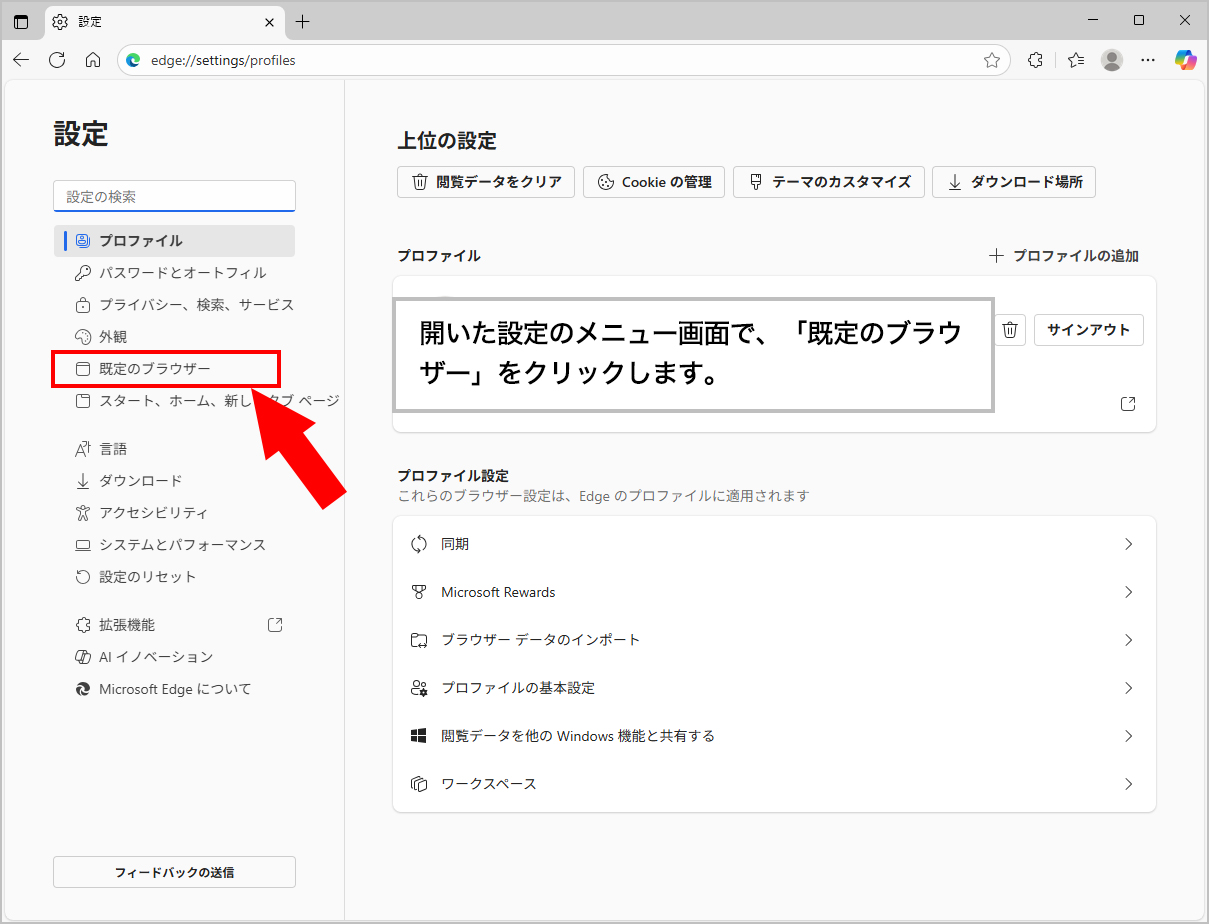Image resolution: width=1209 pixels, height=924 pixels.
Task: Open ブラウザー データのインポート settings row
Action: (774, 640)
